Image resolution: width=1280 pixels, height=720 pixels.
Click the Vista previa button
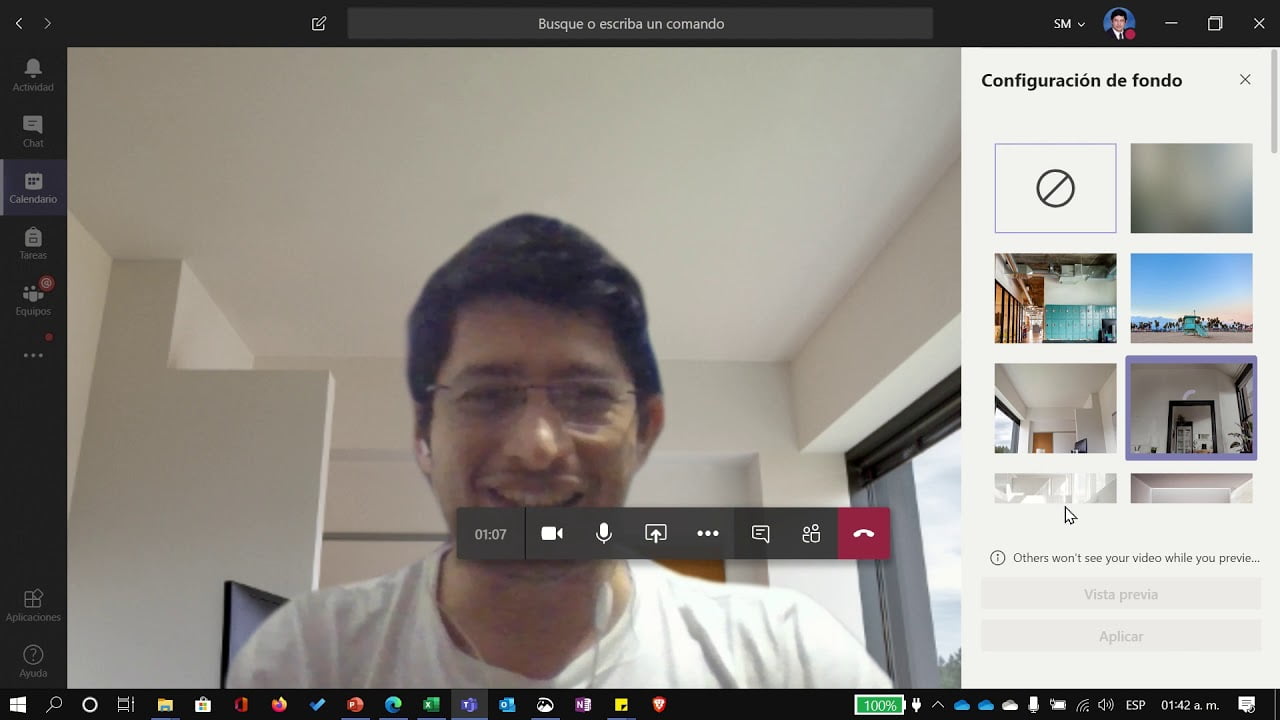[x=1120, y=593]
